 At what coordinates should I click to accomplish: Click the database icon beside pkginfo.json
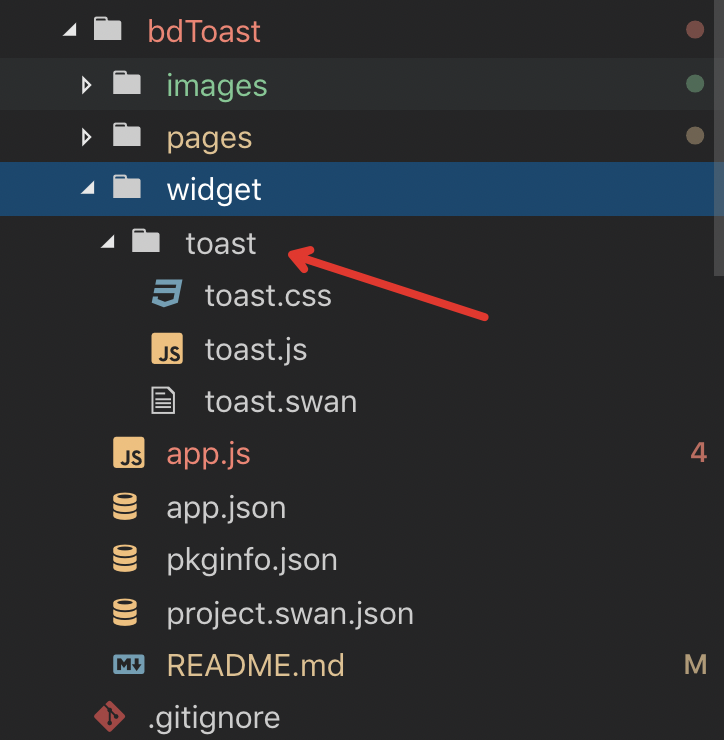(126, 560)
